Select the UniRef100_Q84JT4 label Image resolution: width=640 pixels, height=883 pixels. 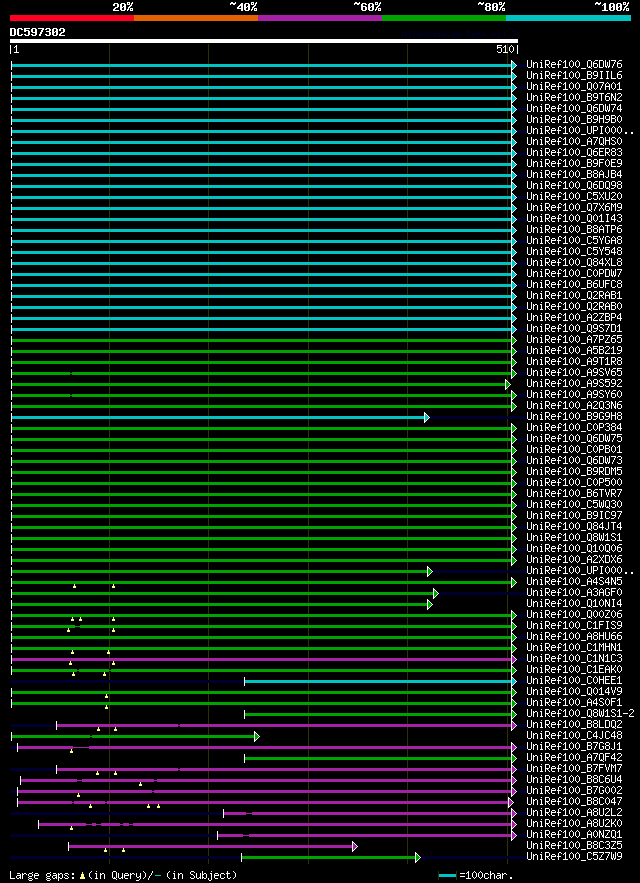574,527
